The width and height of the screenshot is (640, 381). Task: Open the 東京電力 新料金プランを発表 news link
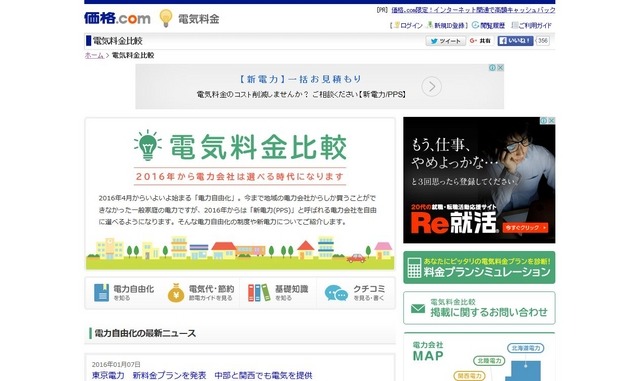click(x=202, y=375)
